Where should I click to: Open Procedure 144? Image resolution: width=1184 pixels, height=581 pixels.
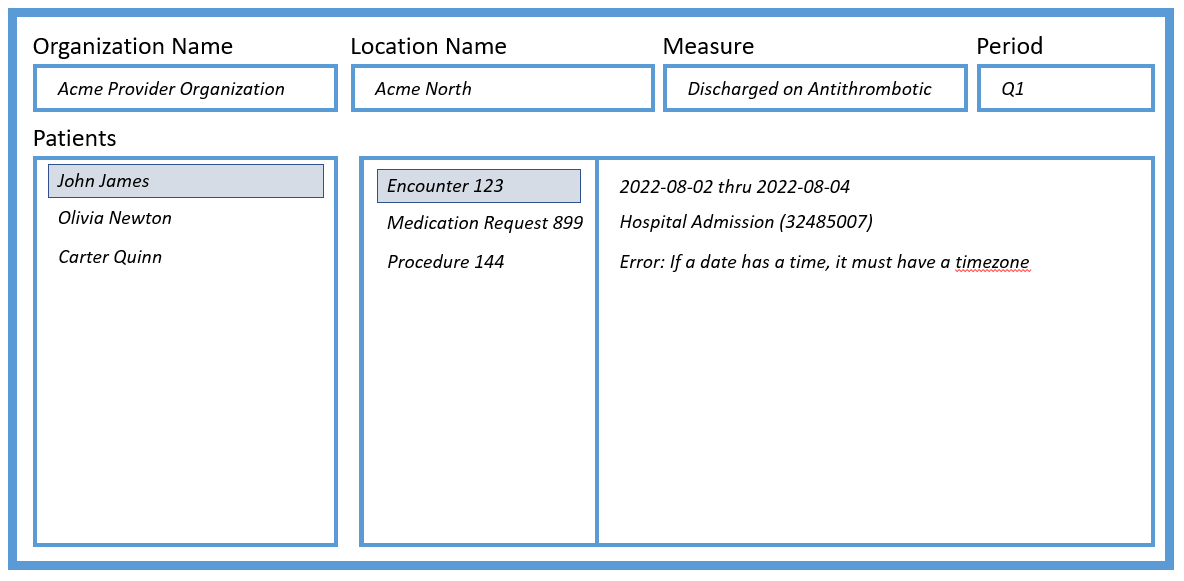[x=445, y=262]
